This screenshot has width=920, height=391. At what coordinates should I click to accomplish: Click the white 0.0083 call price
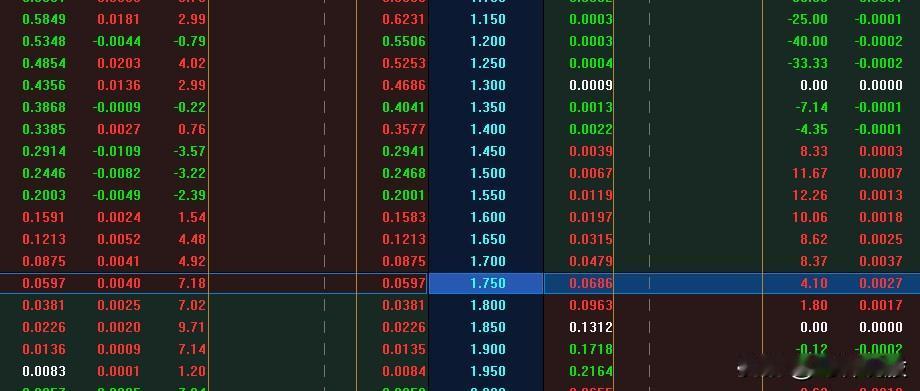tap(44, 372)
